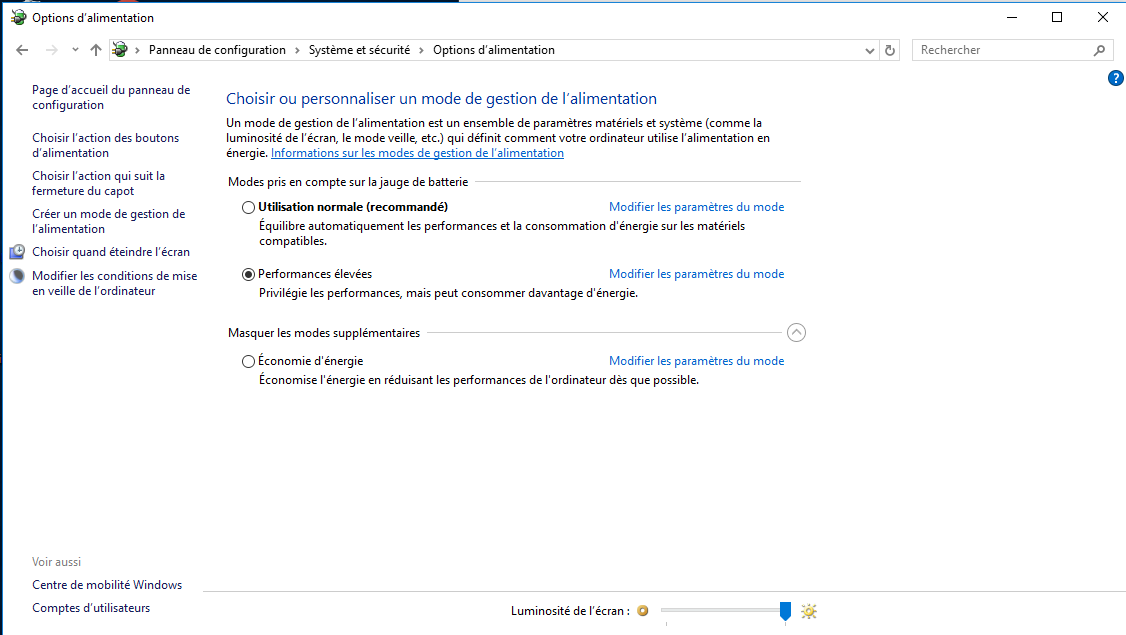Select Performances élevées radio button

click(x=248, y=274)
